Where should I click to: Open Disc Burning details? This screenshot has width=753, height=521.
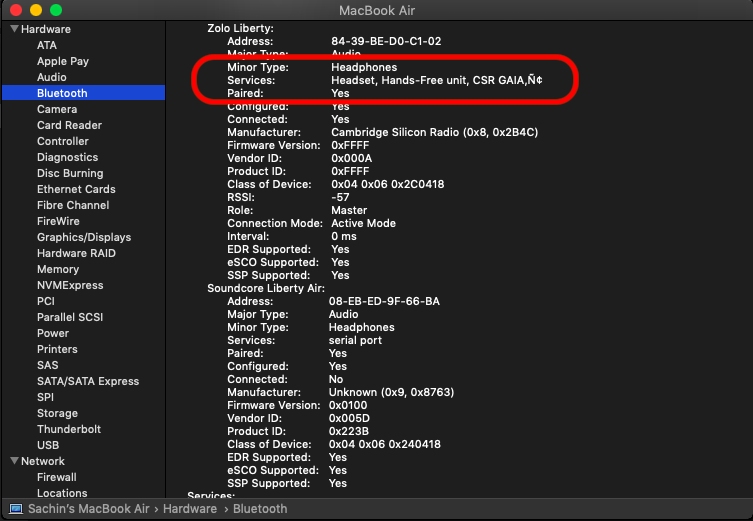[x=70, y=173]
